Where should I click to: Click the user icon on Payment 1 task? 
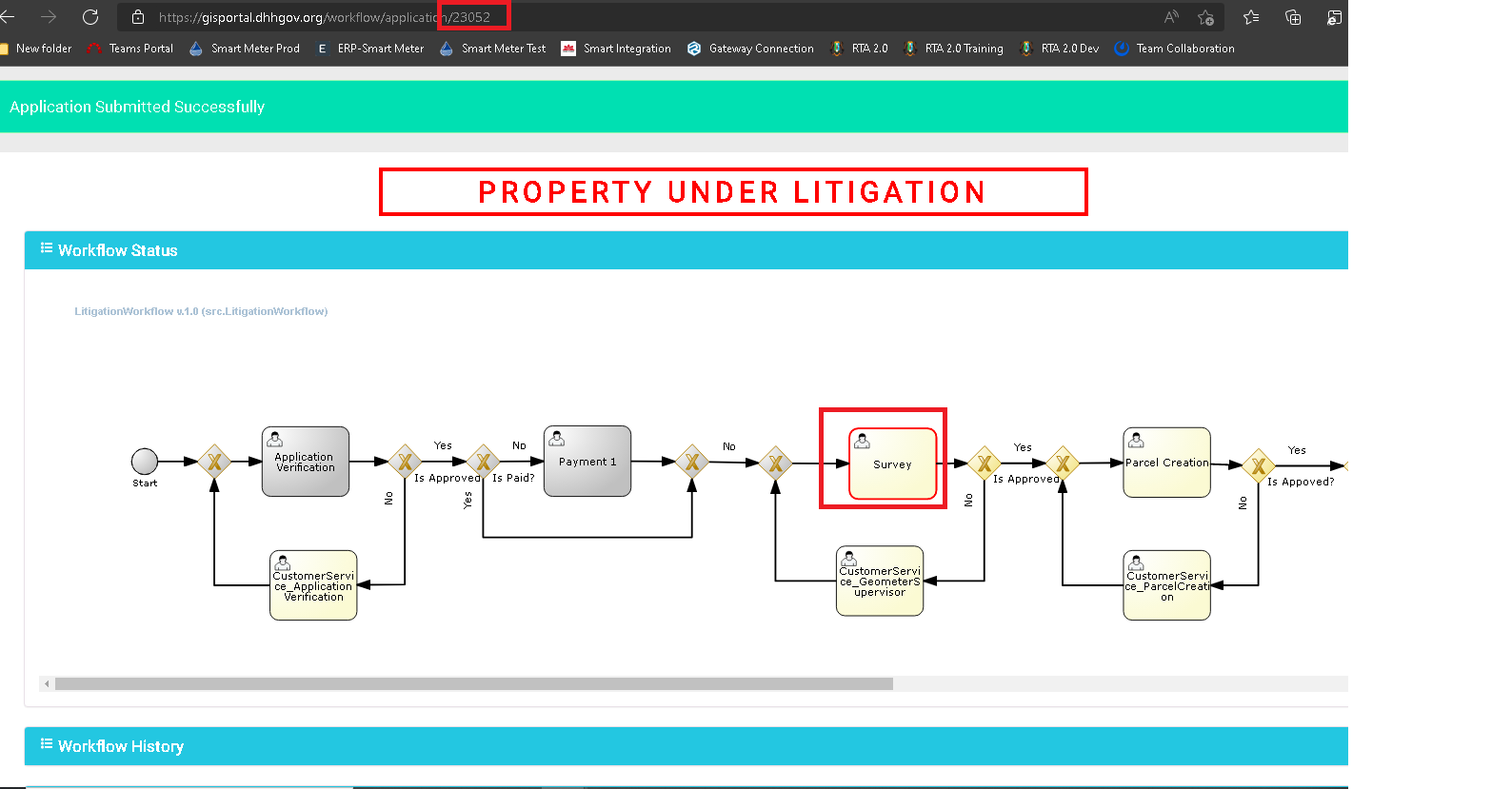[557, 438]
